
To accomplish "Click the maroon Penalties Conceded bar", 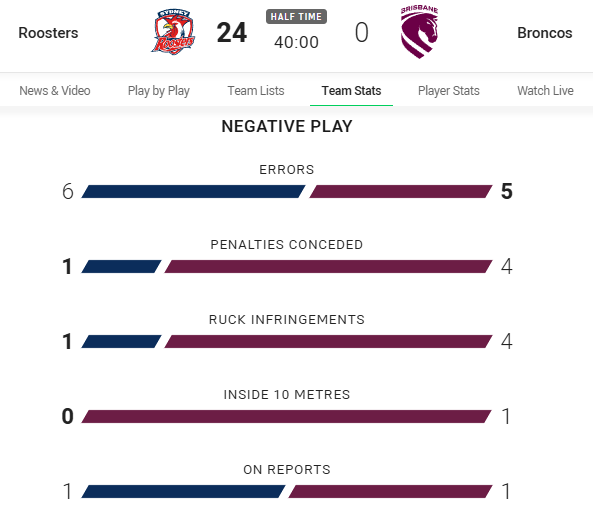I will tap(328, 266).
